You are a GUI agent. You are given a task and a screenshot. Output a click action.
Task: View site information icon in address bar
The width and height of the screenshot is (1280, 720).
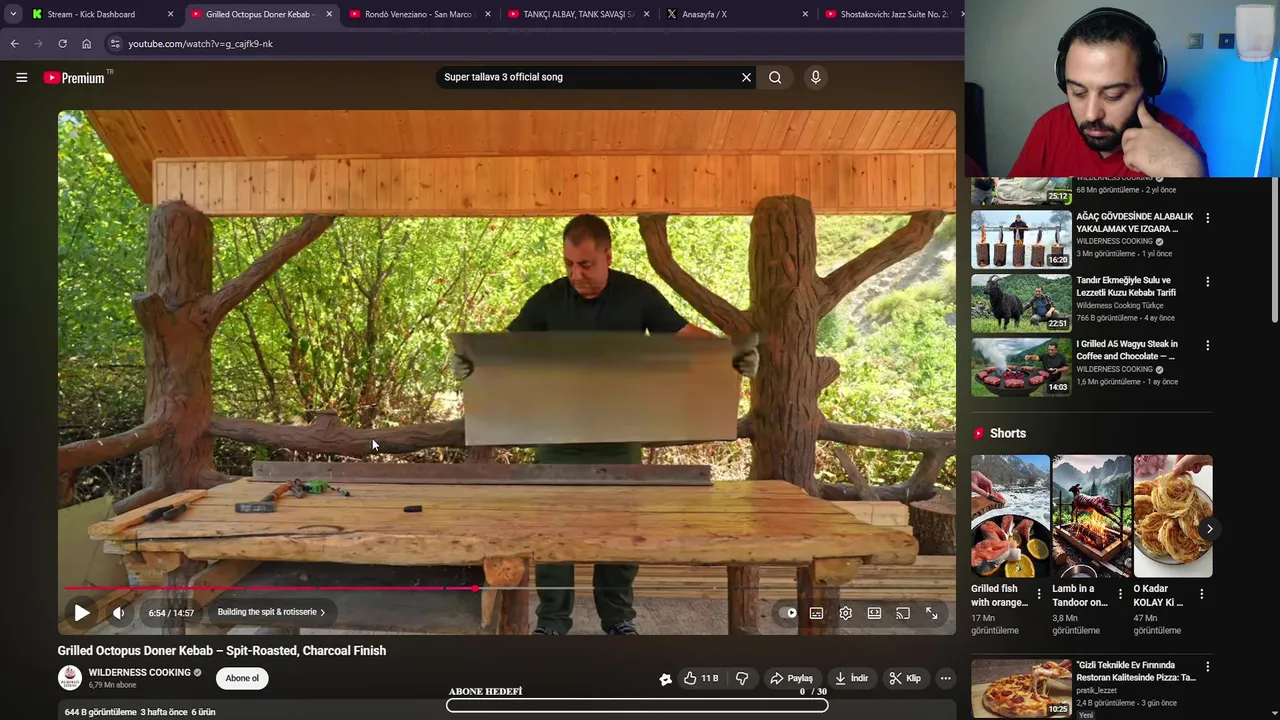coord(115,44)
